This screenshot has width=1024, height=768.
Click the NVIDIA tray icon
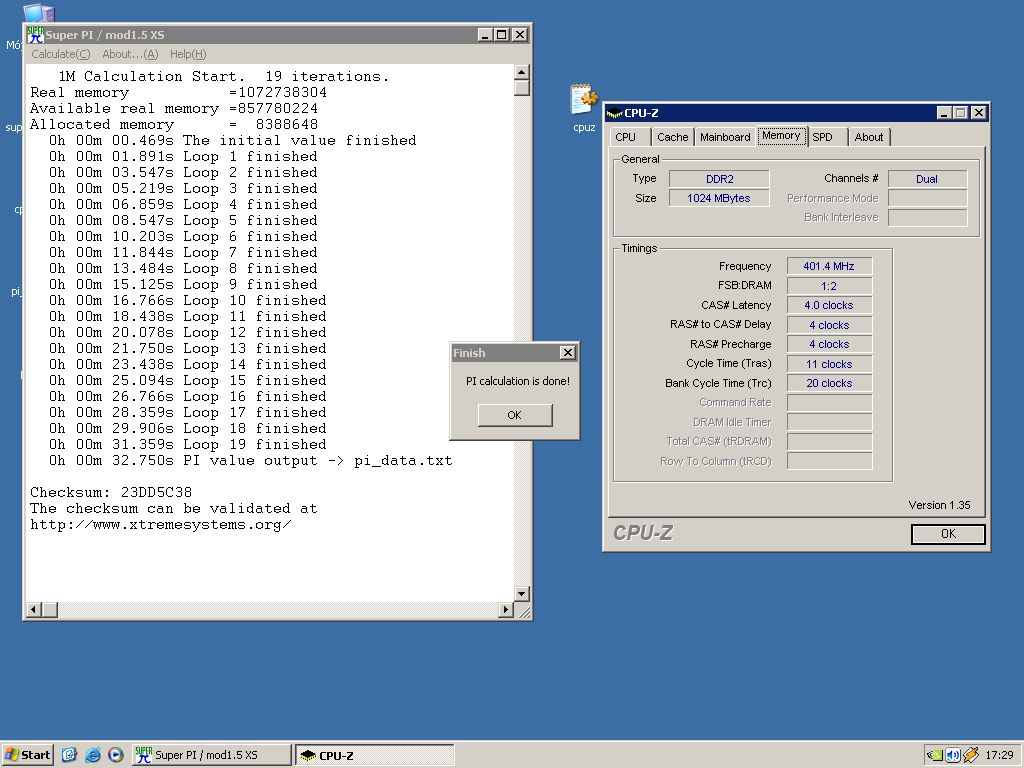935,755
